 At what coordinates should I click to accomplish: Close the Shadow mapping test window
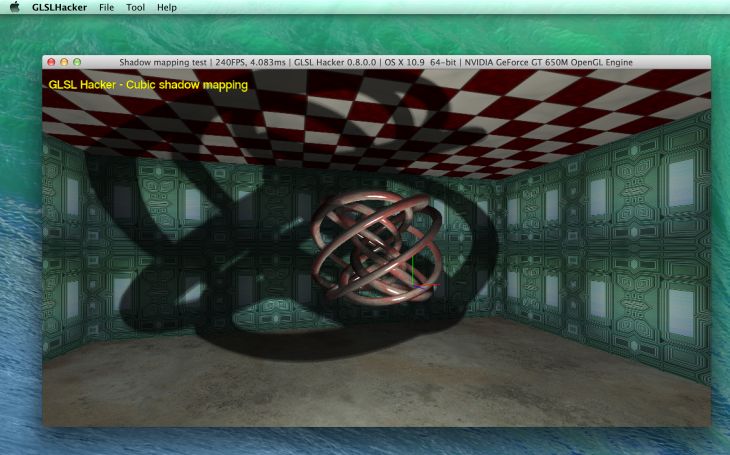pyautogui.click(x=51, y=62)
